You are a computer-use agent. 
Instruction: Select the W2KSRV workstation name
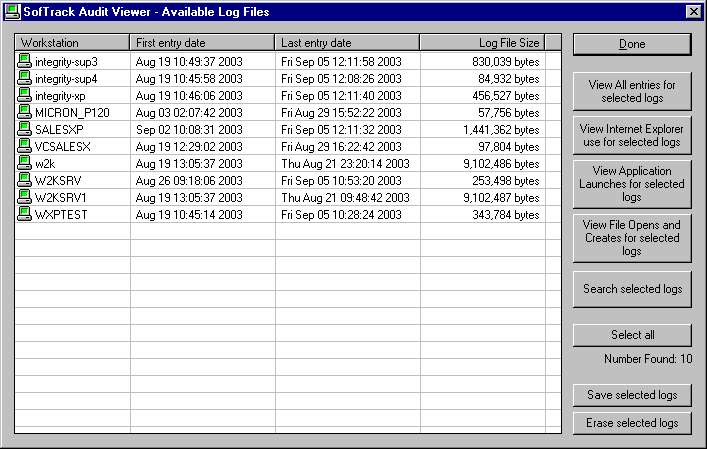tap(58, 181)
